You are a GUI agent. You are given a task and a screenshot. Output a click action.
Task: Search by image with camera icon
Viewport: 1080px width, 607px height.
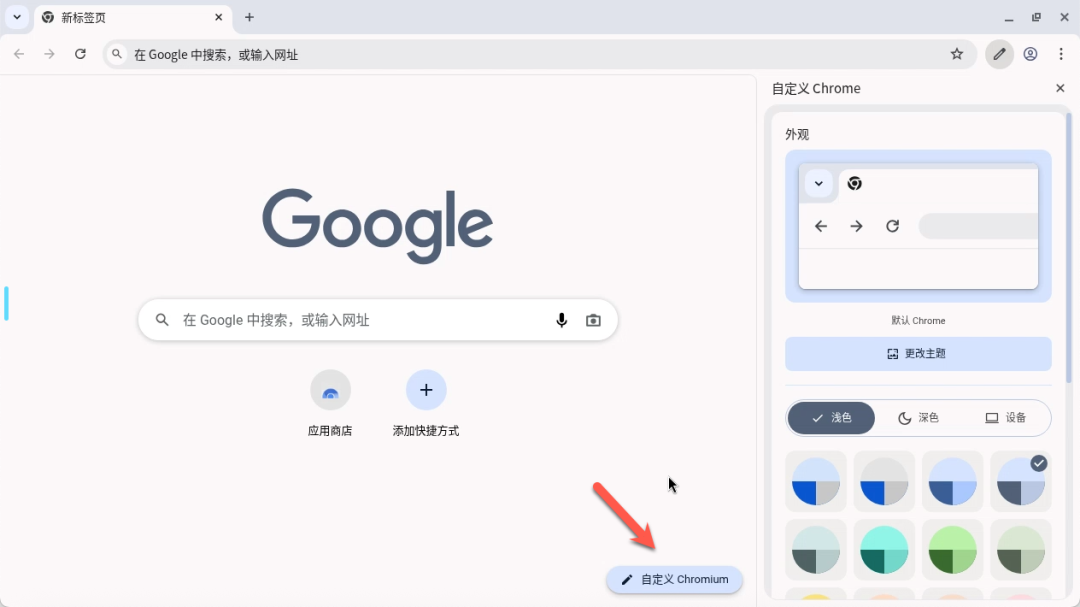[x=593, y=320]
